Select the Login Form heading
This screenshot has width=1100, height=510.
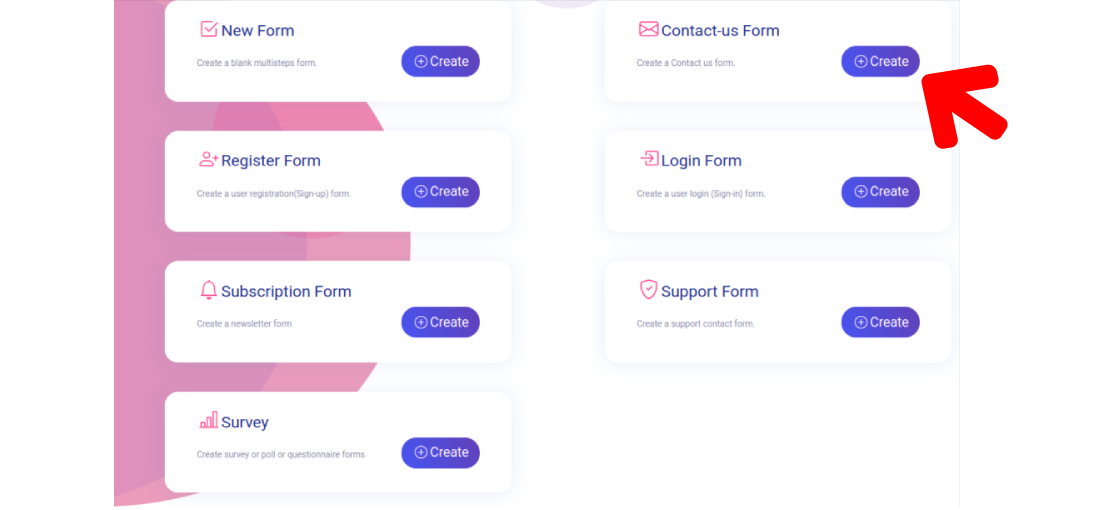tap(701, 161)
